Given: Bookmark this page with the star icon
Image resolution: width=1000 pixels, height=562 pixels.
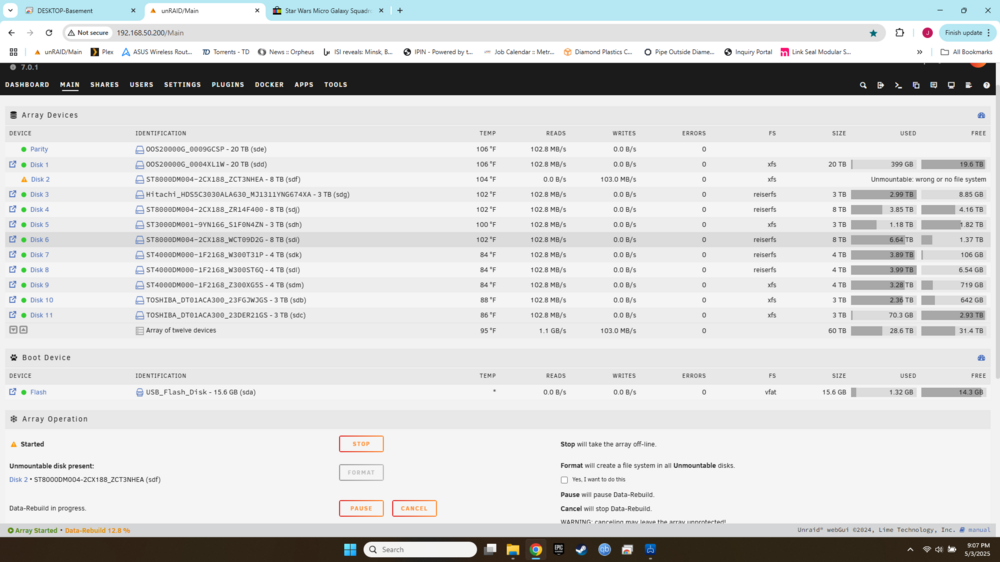Looking at the screenshot, I should (x=873, y=33).
